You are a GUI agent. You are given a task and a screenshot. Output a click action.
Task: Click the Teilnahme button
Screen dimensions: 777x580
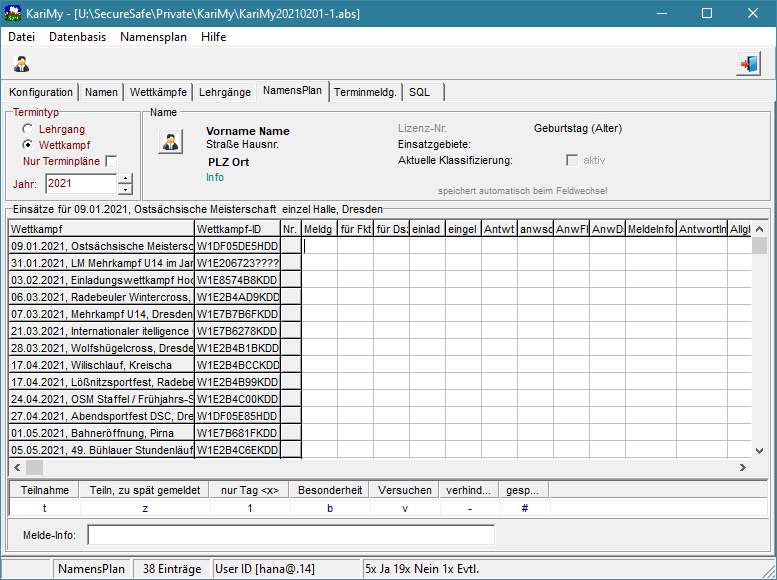pyautogui.click(x=45, y=490)
